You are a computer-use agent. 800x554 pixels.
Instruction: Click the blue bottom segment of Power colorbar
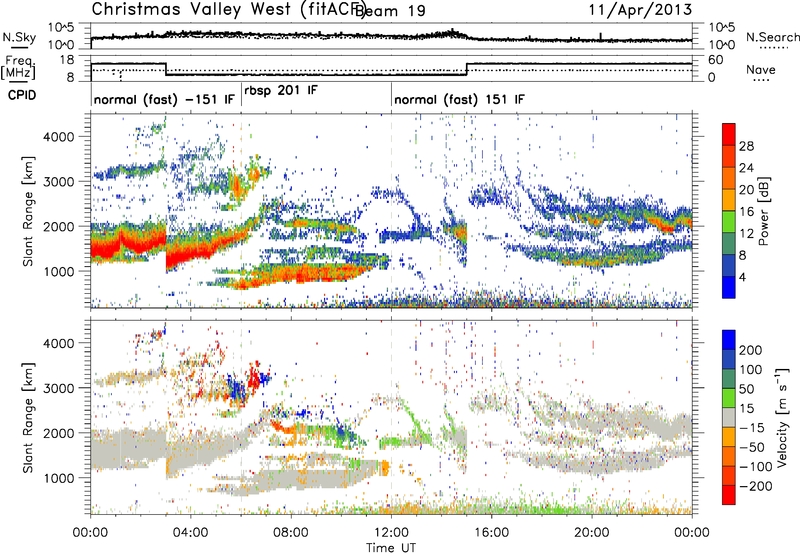(729, 287)
